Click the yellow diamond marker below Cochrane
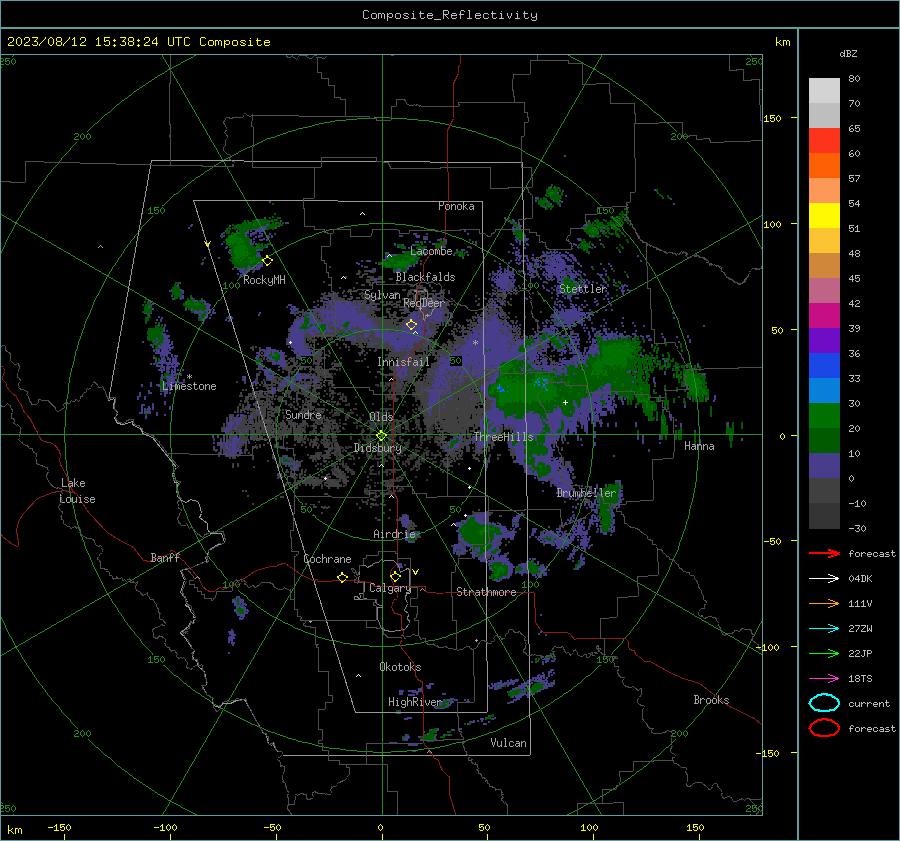900x841 pixels. (x=343, y=578)
